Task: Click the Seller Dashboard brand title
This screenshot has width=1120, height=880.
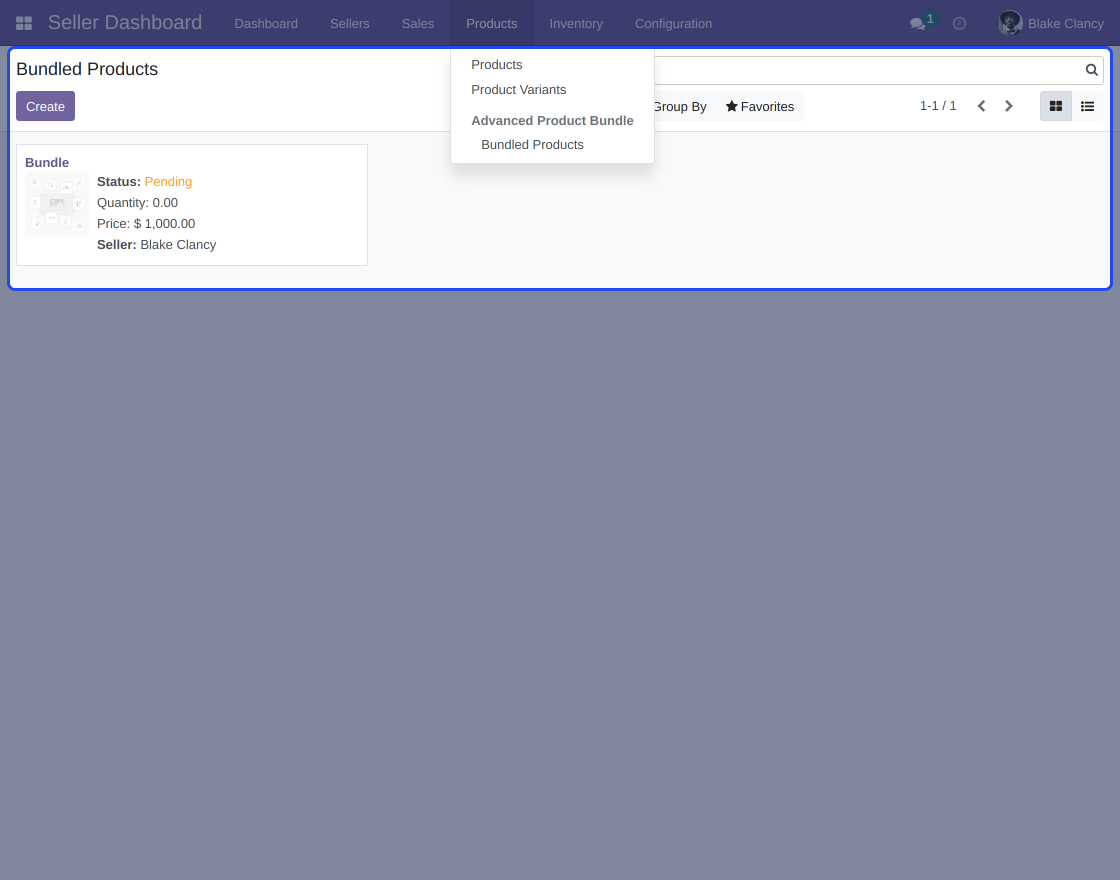Action: click(x=125, y=23)
